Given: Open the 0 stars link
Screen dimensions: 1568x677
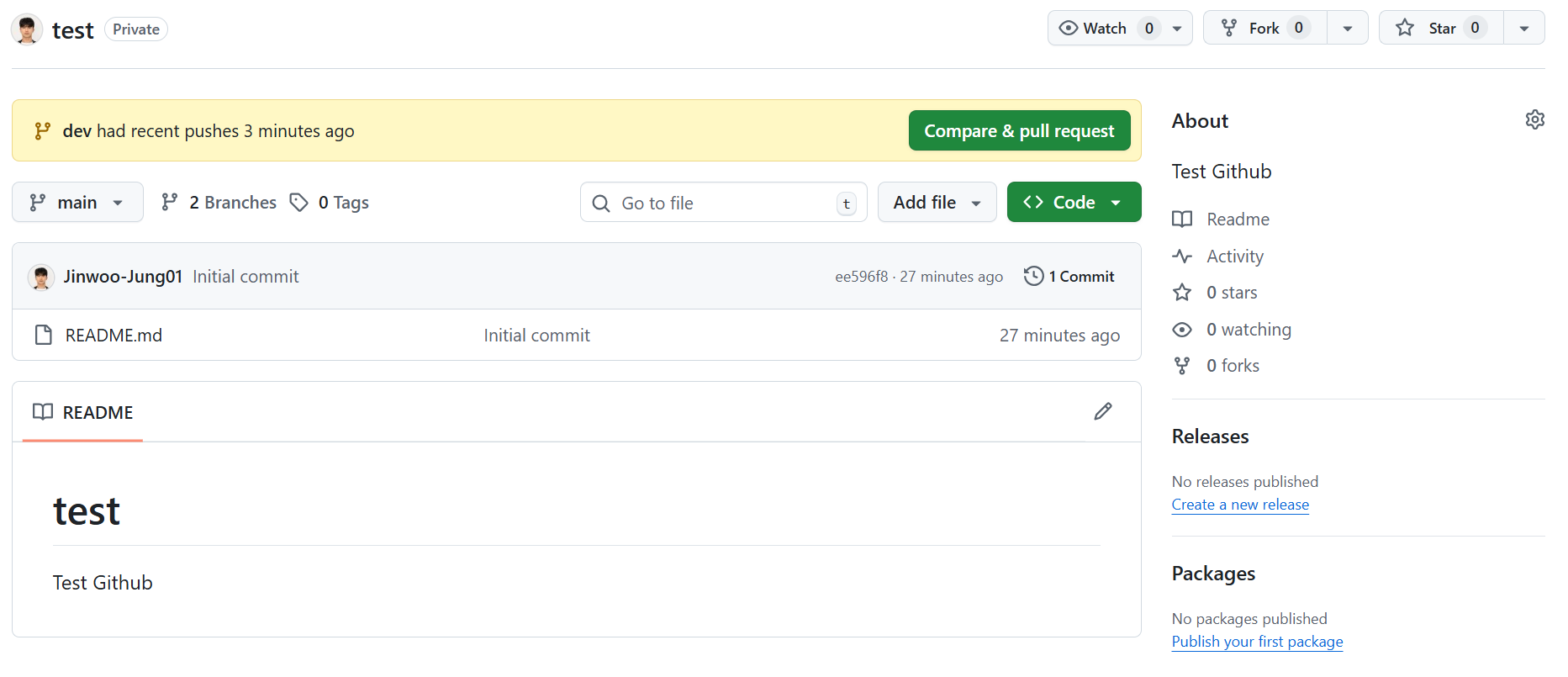Looking at the screenshot, I should 1232,292.
